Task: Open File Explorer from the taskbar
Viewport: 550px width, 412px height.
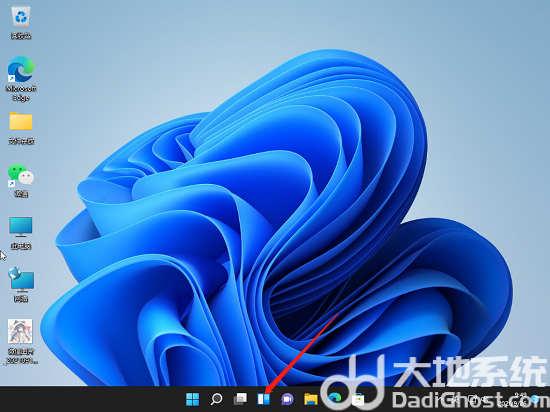Action: pos(311,399)
